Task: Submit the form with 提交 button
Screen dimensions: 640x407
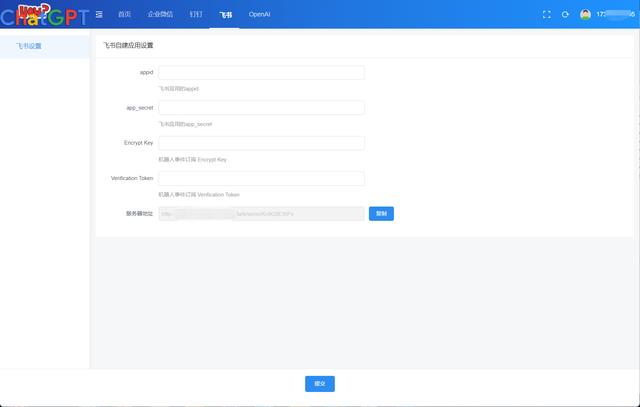Action: 320,384
